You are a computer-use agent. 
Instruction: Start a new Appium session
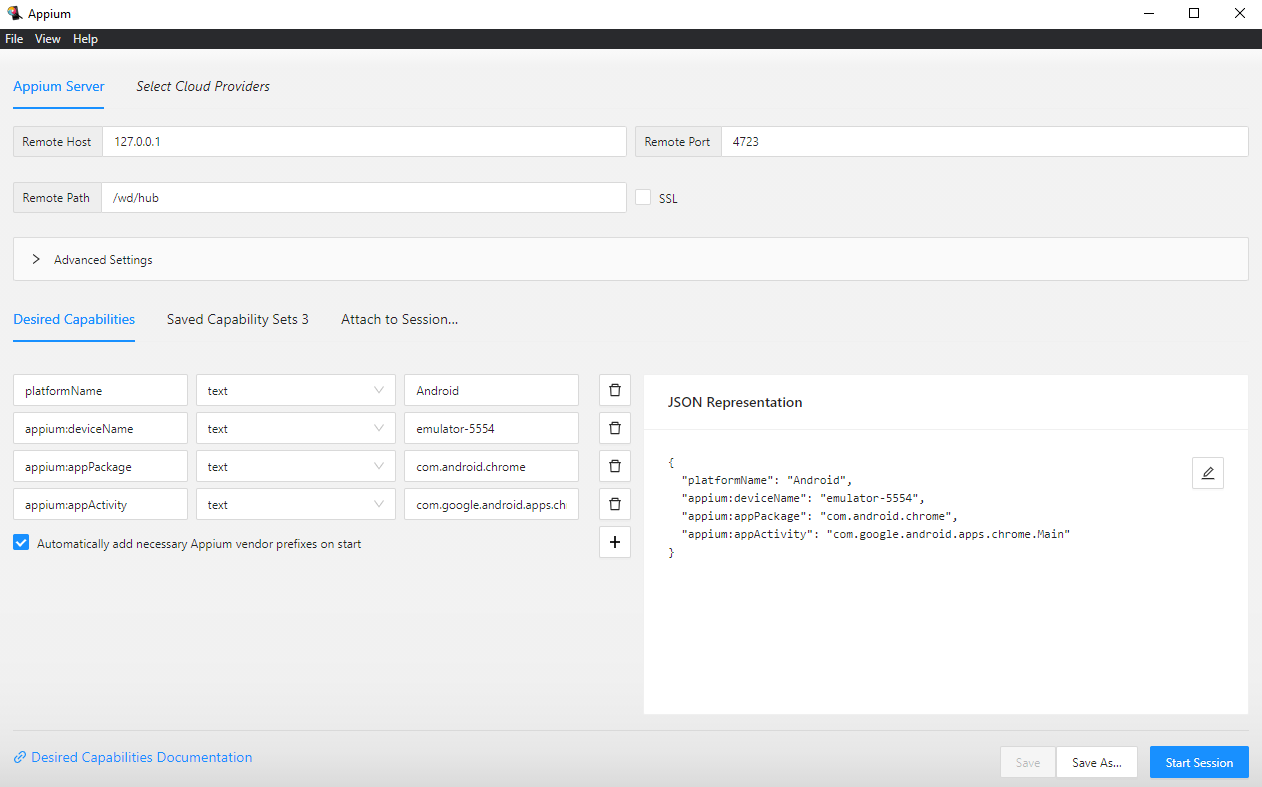point(1199,761)
